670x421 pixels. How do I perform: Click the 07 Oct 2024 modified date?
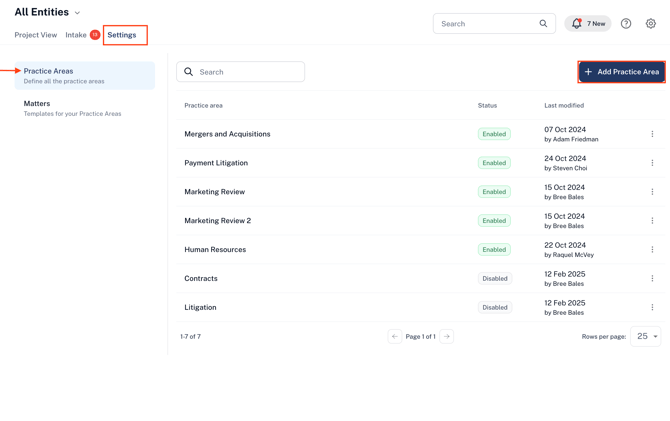click(x=565, y=130)
